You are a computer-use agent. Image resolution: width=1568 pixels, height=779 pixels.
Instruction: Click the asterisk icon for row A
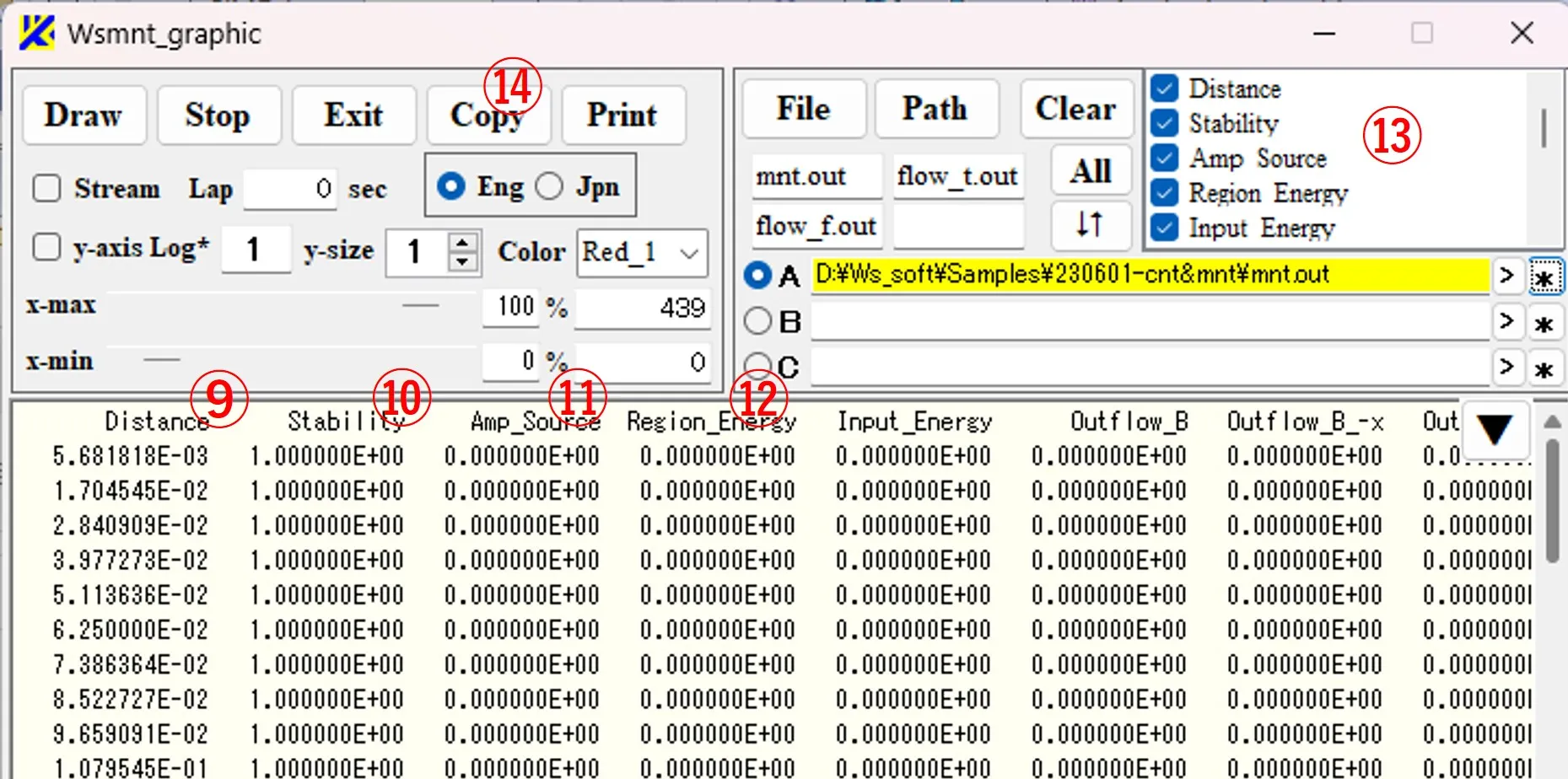pyautogui.click(x=1545, y=277)
